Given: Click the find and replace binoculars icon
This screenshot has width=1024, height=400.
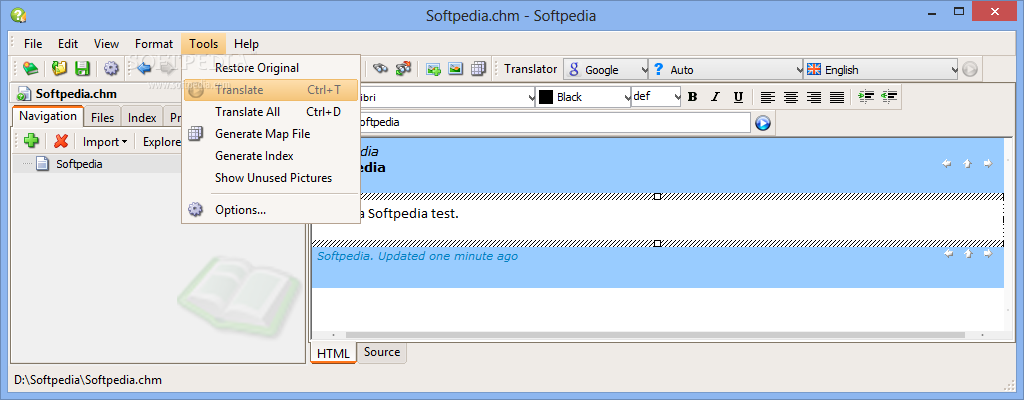Looking at the screenshot, I should tap(404, 69).
